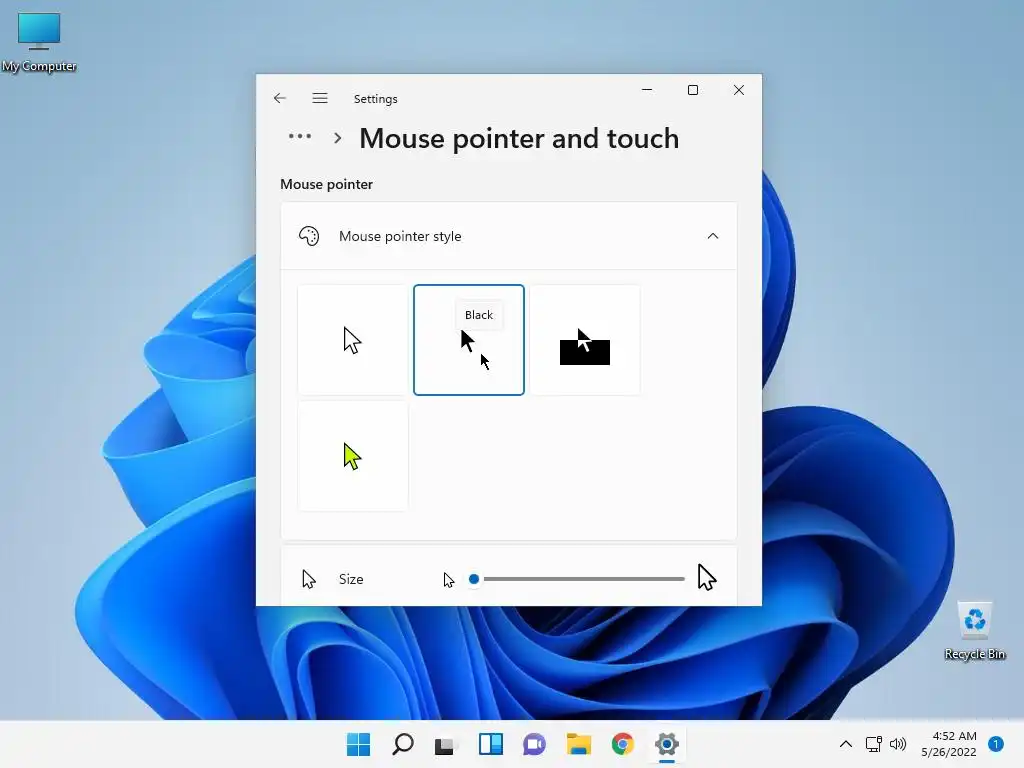Open taskbar Search
This screenshot has height=768, width=1024.
[x=402, y=744]
